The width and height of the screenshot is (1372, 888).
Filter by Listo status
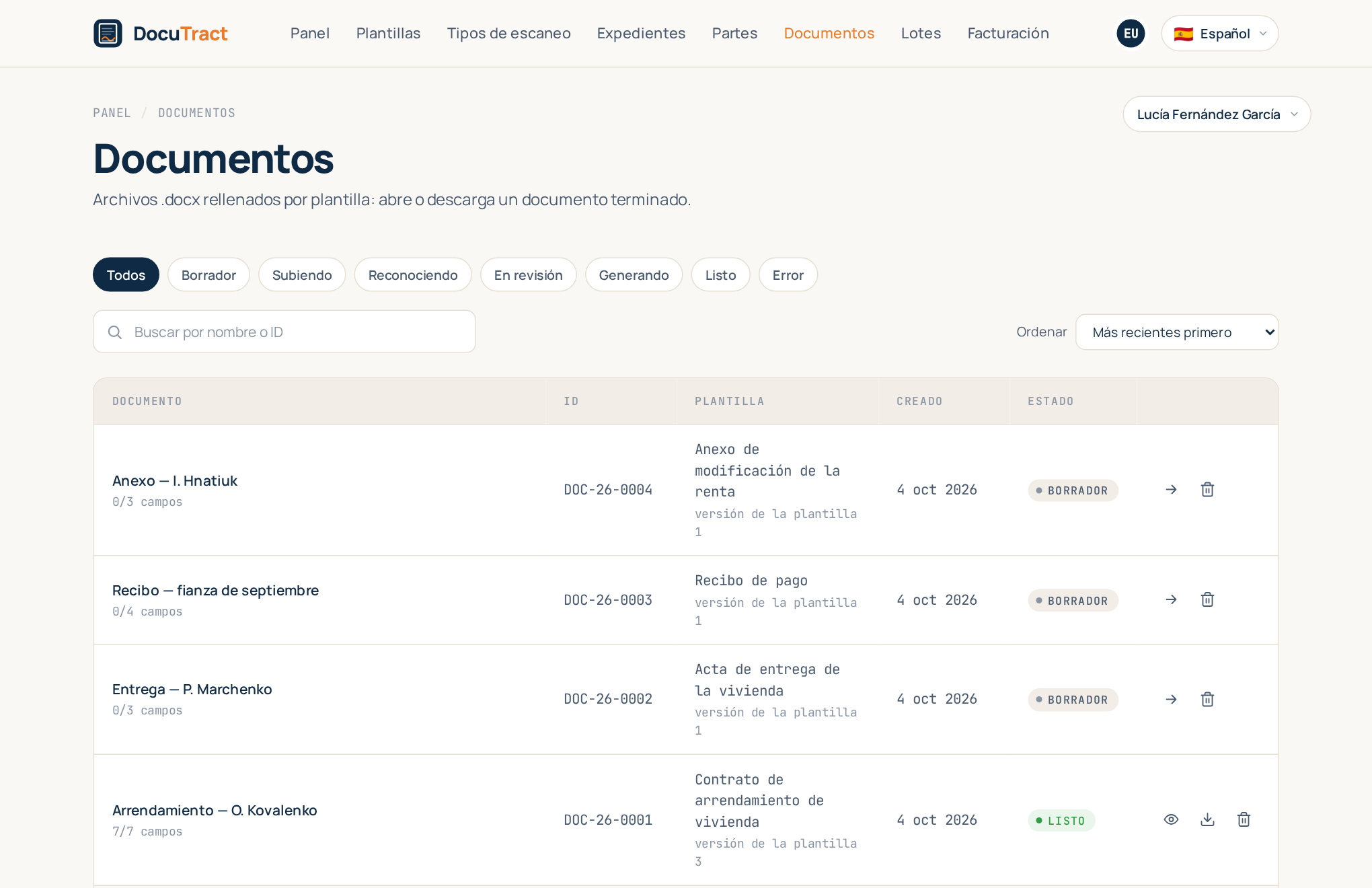(x=720, y=275)
